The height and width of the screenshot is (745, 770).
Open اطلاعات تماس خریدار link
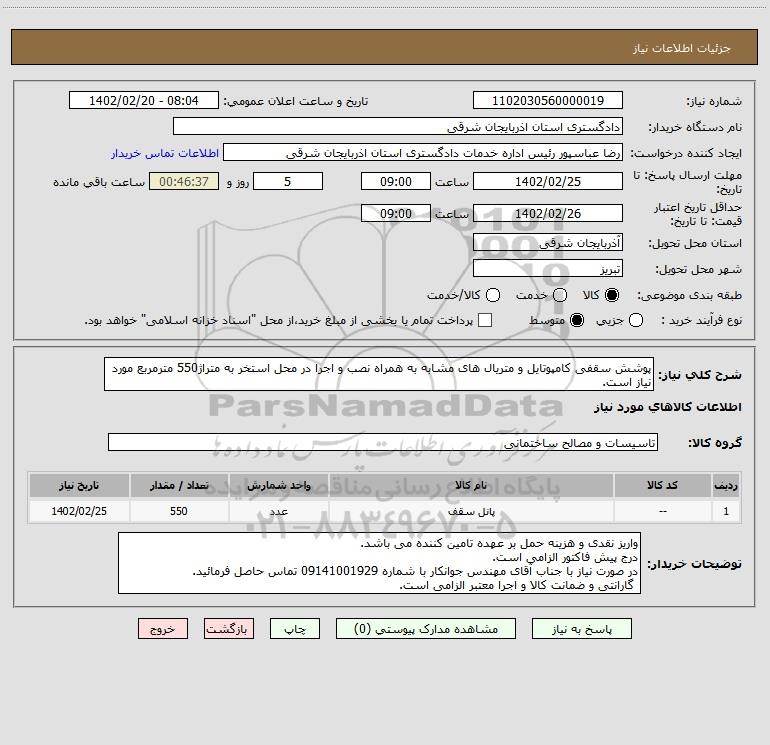coord(165,153)
